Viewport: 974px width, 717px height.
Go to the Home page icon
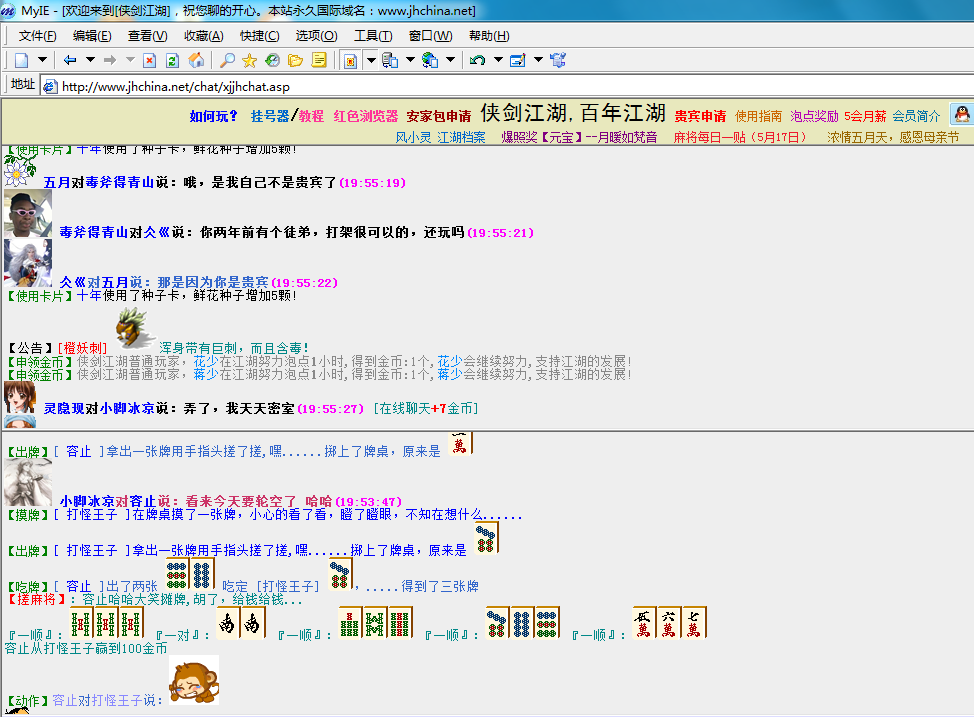coord(196,60)
